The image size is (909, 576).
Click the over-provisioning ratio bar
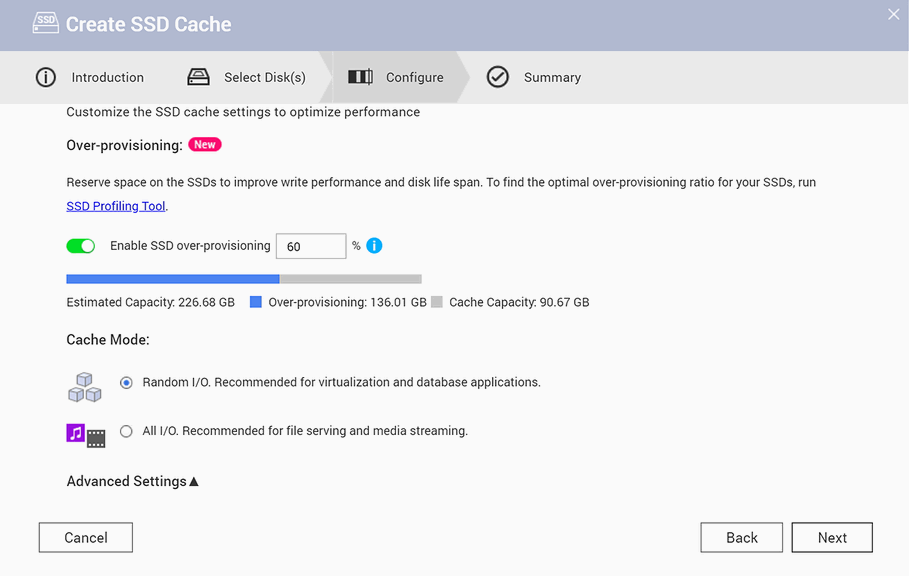point(244,279)
